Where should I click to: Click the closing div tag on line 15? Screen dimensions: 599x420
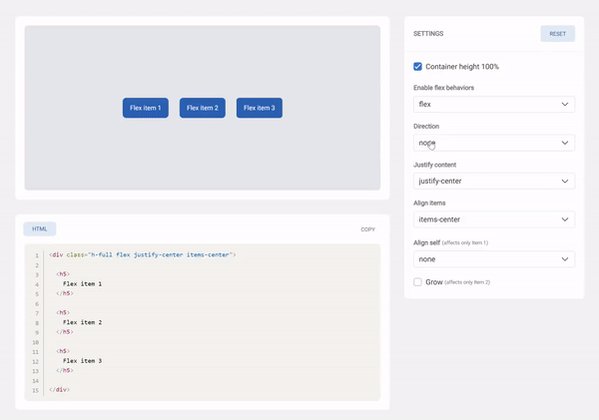59,389
